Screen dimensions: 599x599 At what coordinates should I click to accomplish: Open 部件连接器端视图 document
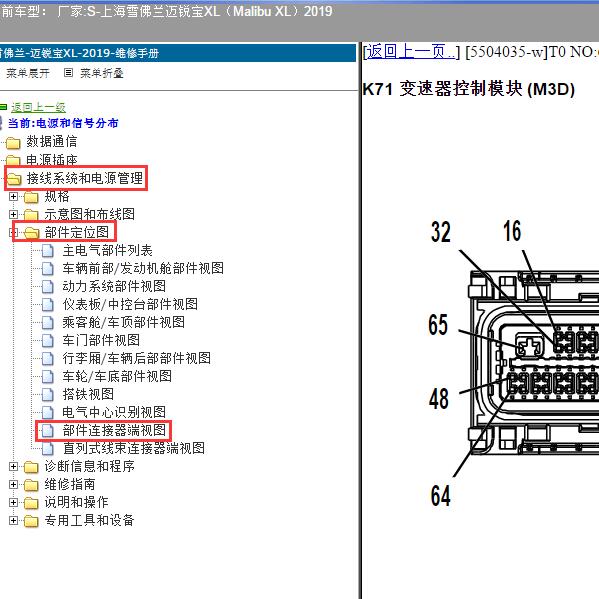(x=114, y=430)
